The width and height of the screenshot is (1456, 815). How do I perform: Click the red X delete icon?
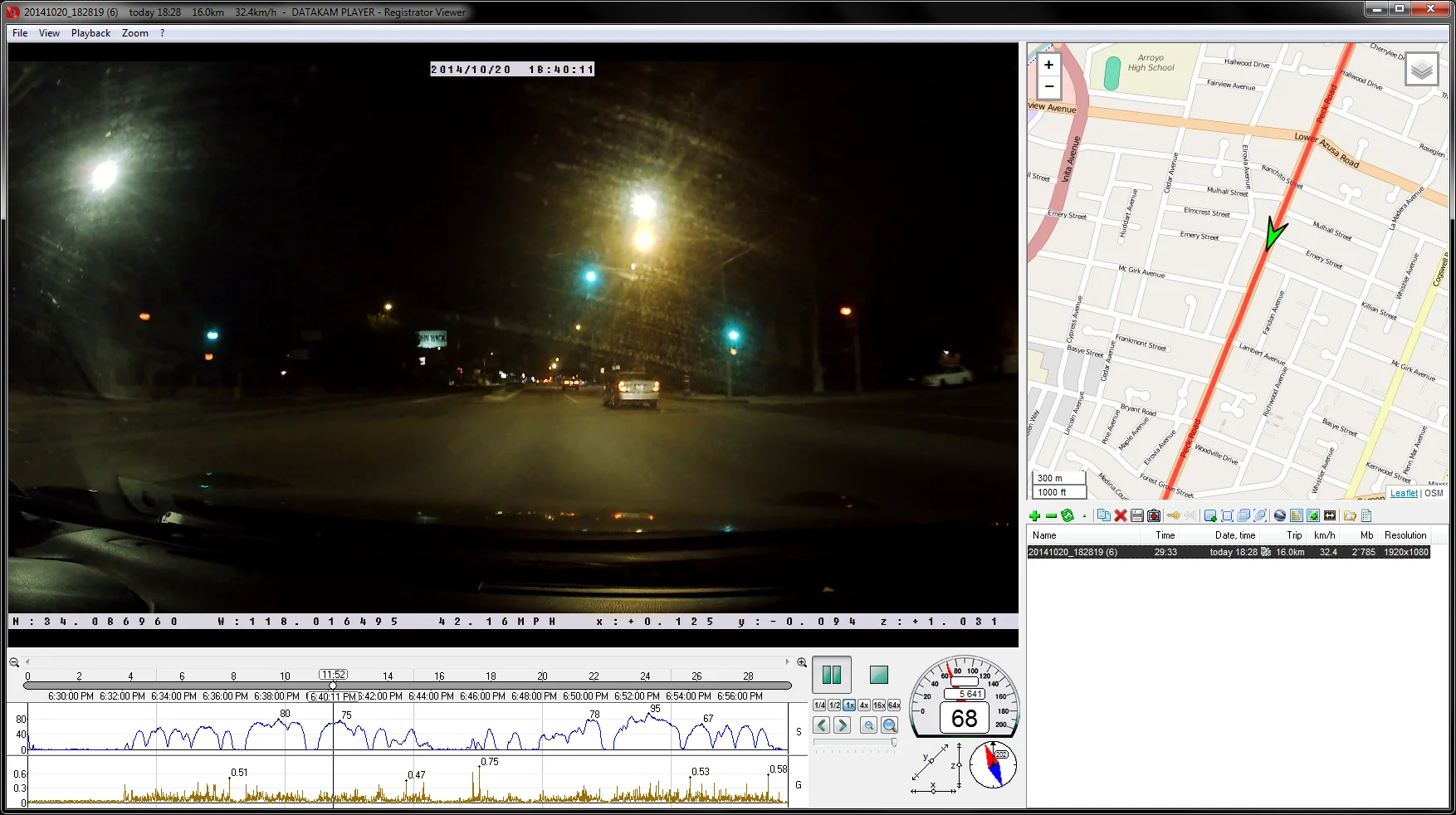1121,515
